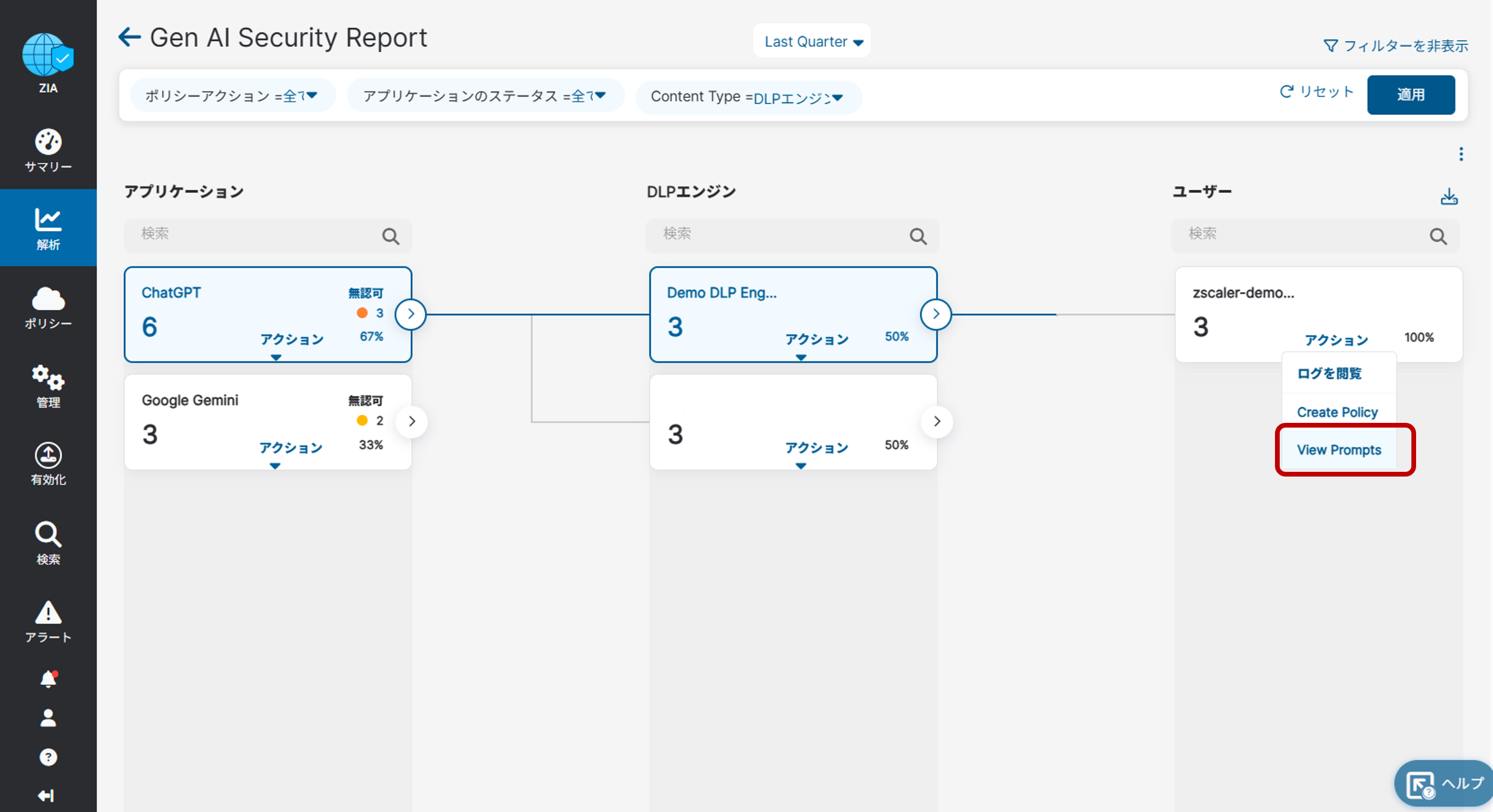This screenshot has height=812, width=1493.
Task: Hide filters via フィルターを非表示 toggle
Action: point(1395,46)
